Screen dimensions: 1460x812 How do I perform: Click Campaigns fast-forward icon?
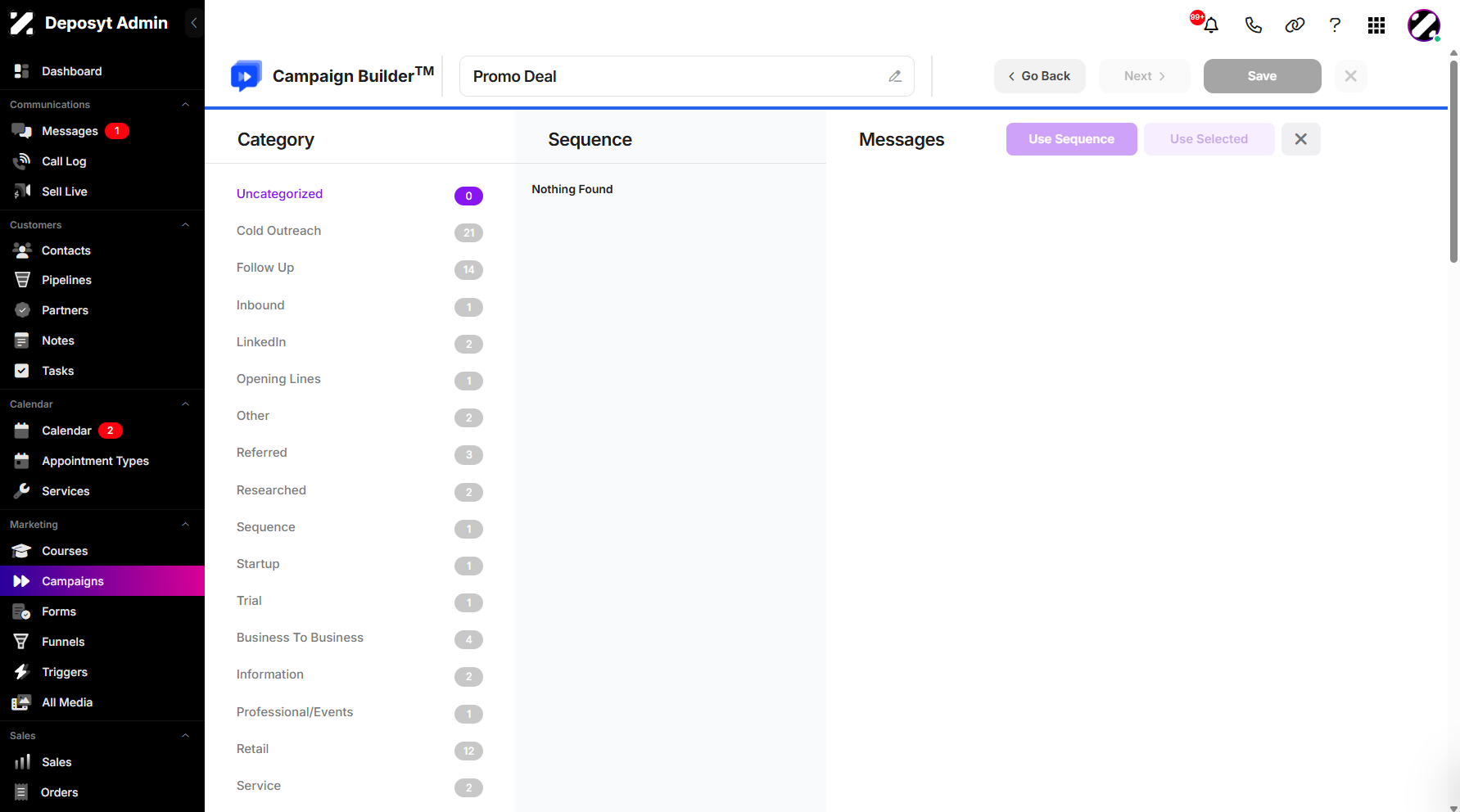click(x=22, y=581)
